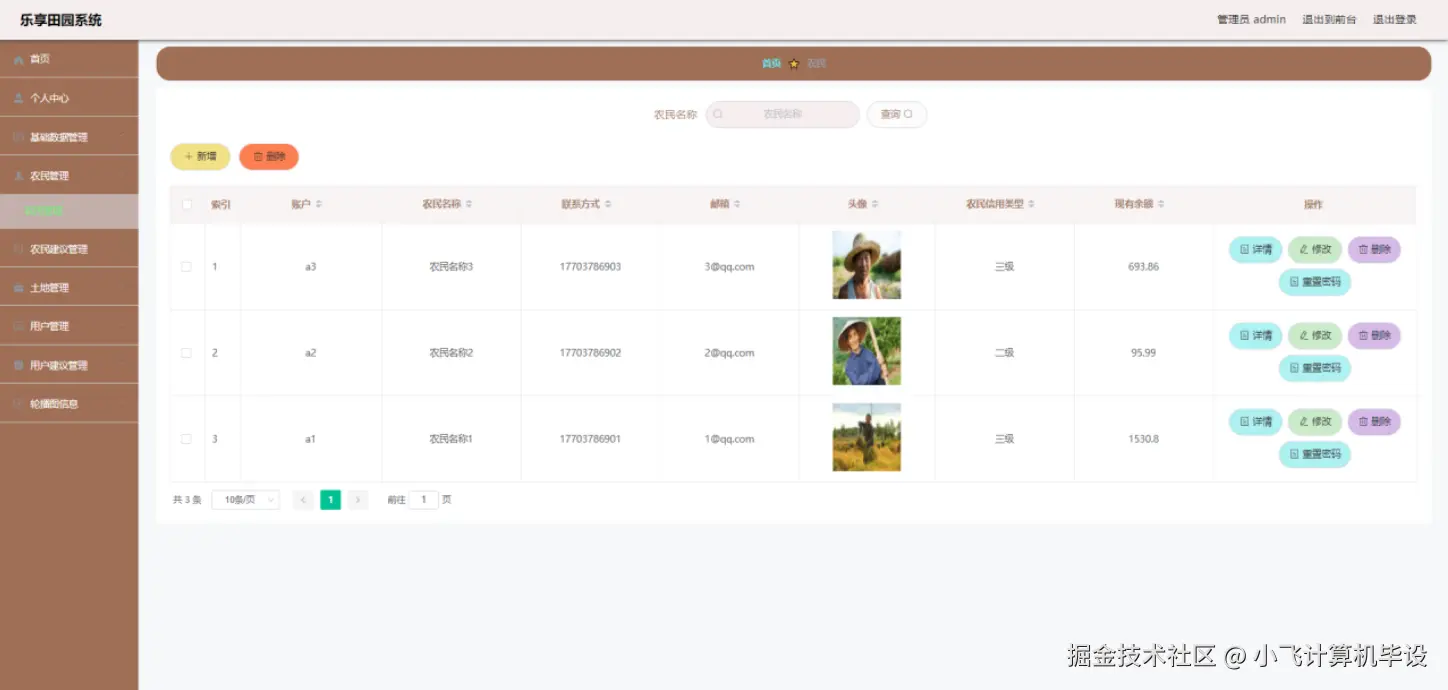Click 修改 for the a3 row
1448x690 pixels.
pos(1315,249)
